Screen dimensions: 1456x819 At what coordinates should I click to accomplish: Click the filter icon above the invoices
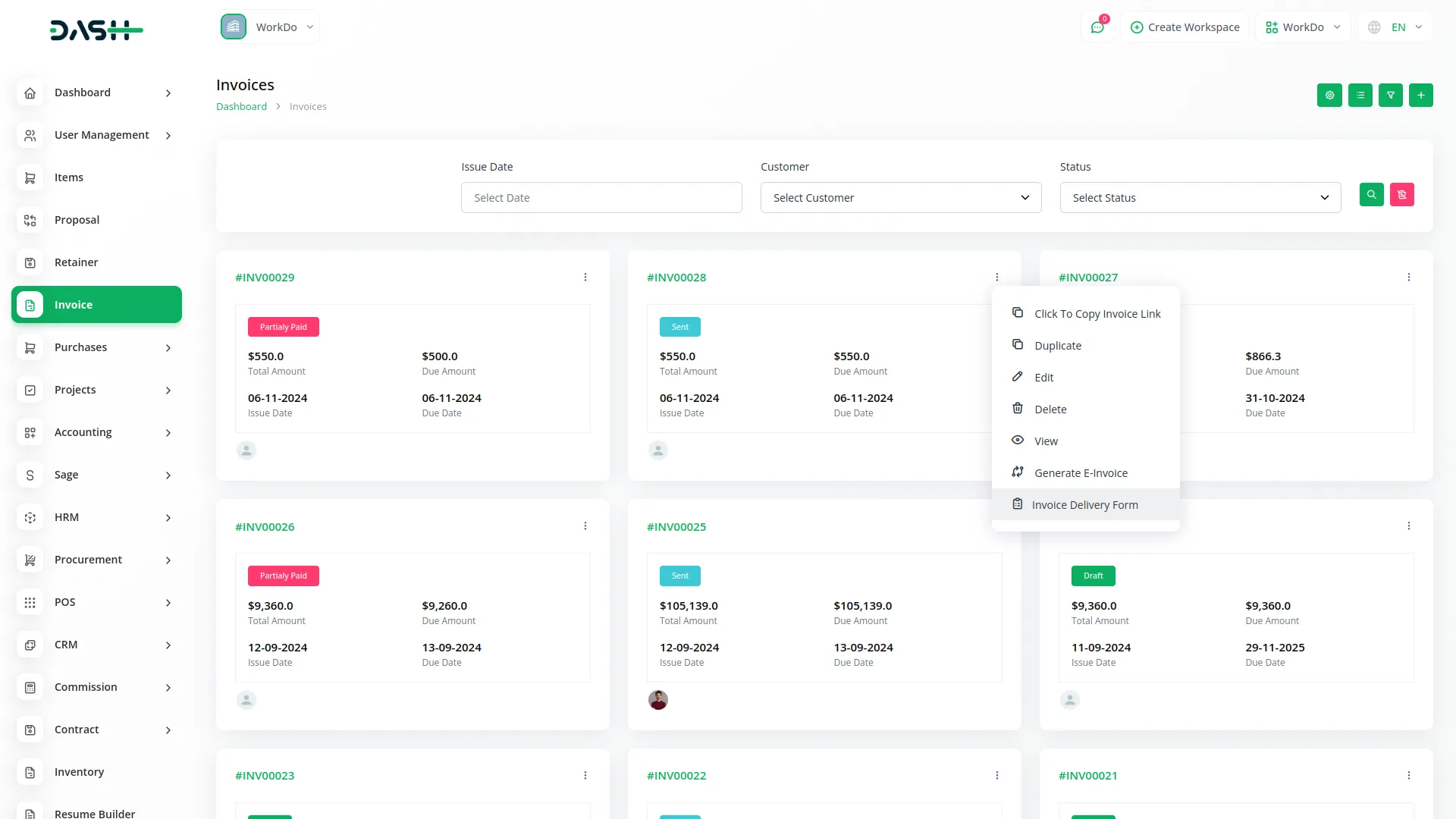[x=1391, y=95]
